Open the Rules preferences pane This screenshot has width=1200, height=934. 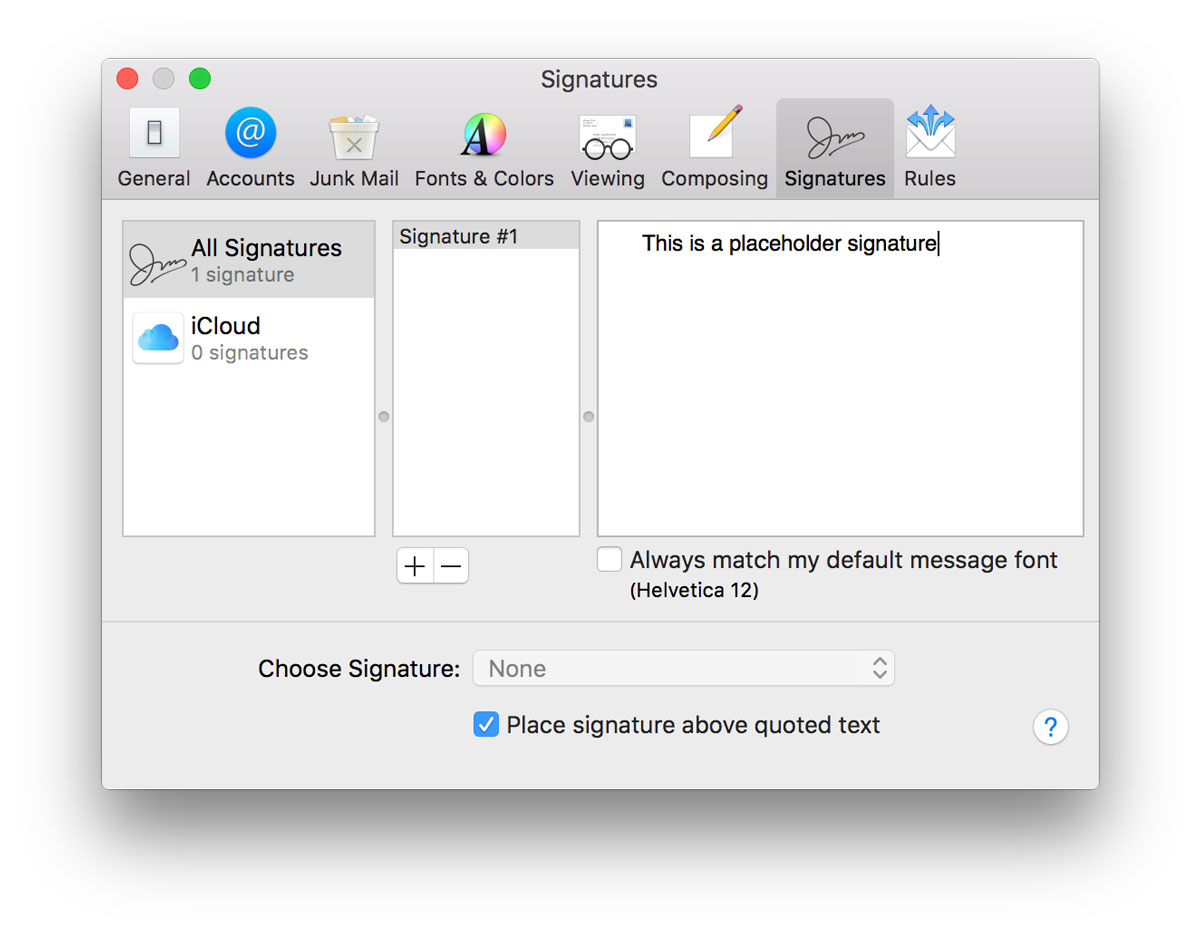coord(930,148)
